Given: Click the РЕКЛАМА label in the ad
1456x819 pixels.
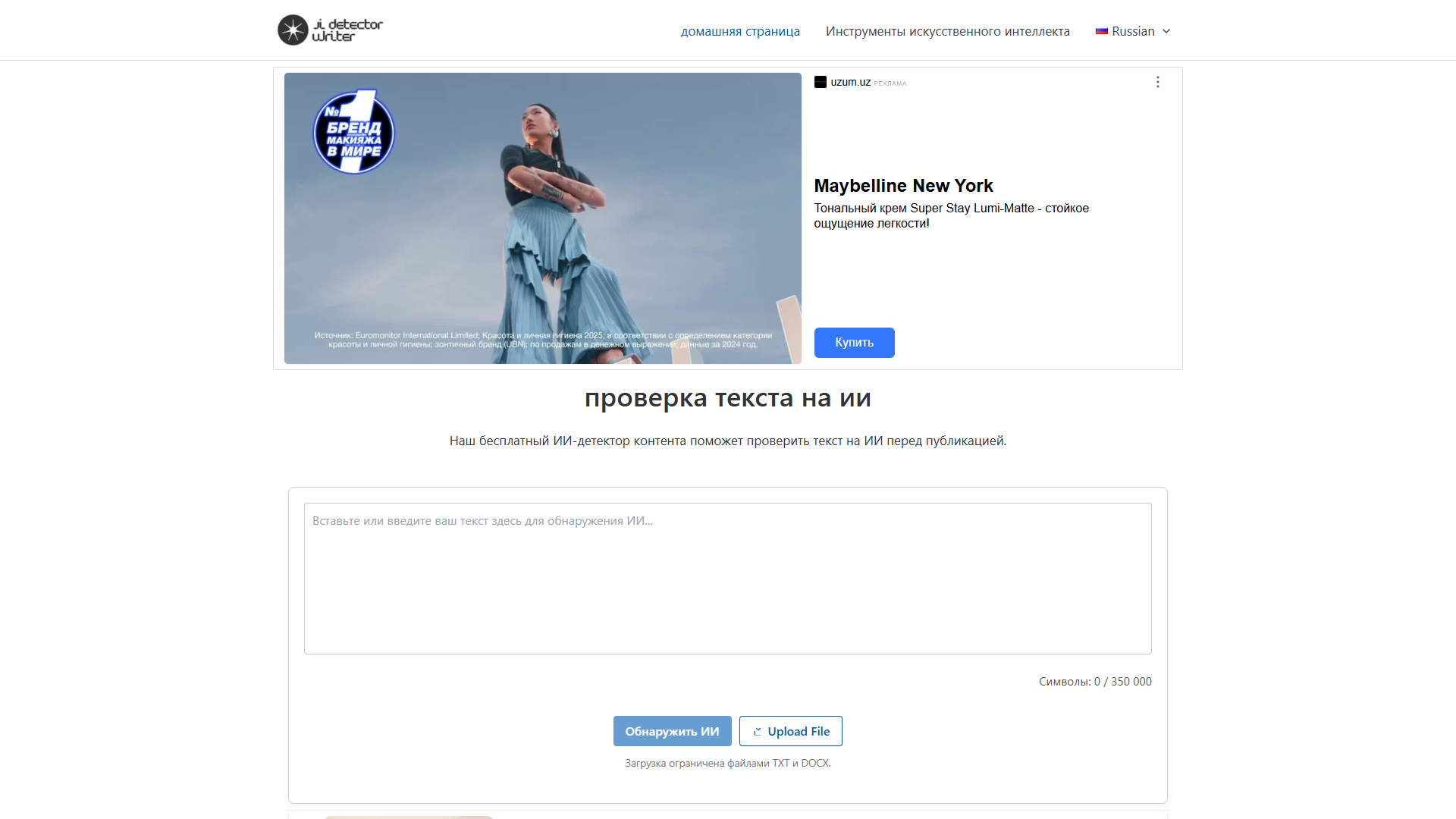Looking at the screenshot, I should click(890, 83).
